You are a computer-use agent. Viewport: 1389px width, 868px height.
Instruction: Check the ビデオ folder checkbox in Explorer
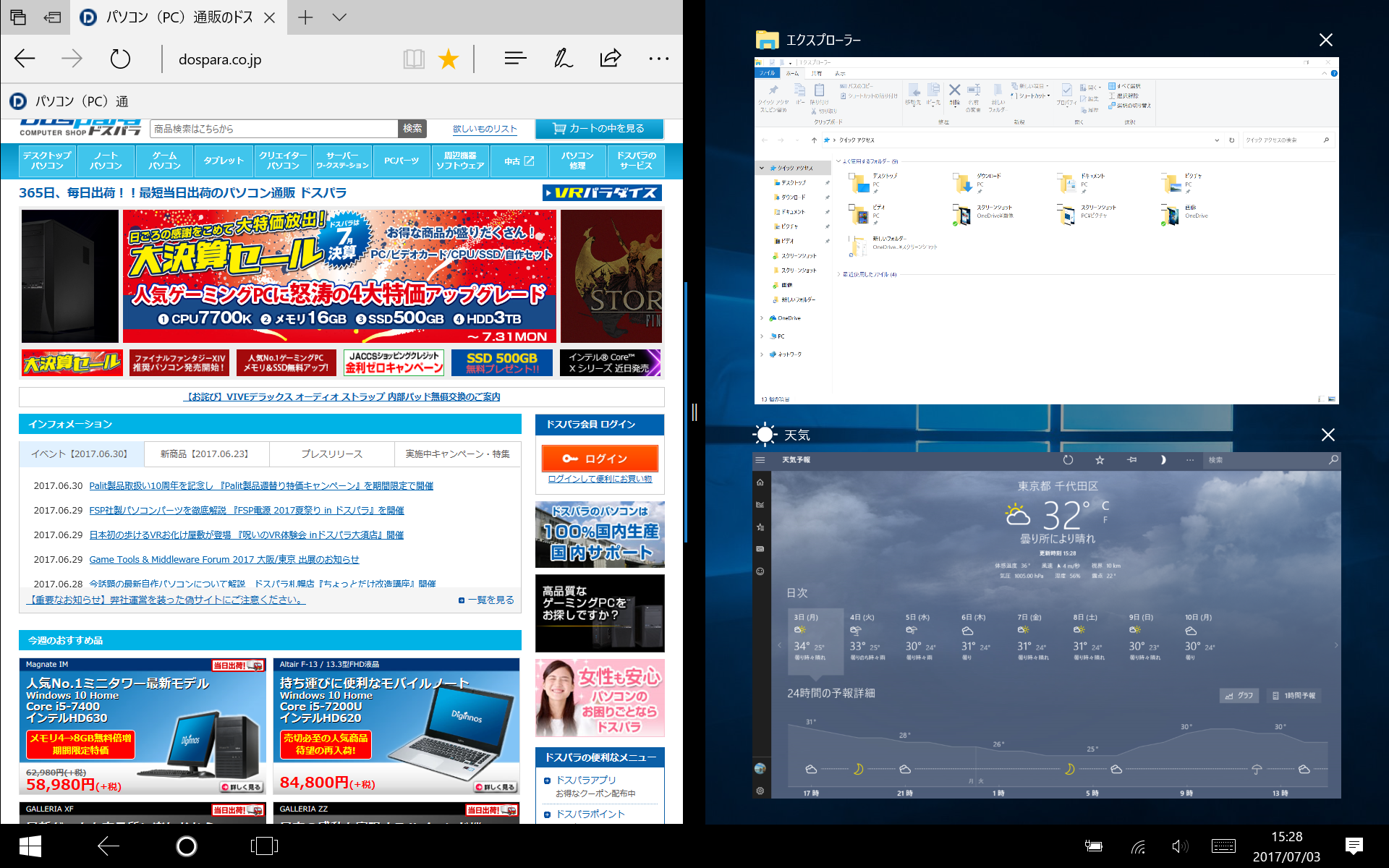click(851, 207)
